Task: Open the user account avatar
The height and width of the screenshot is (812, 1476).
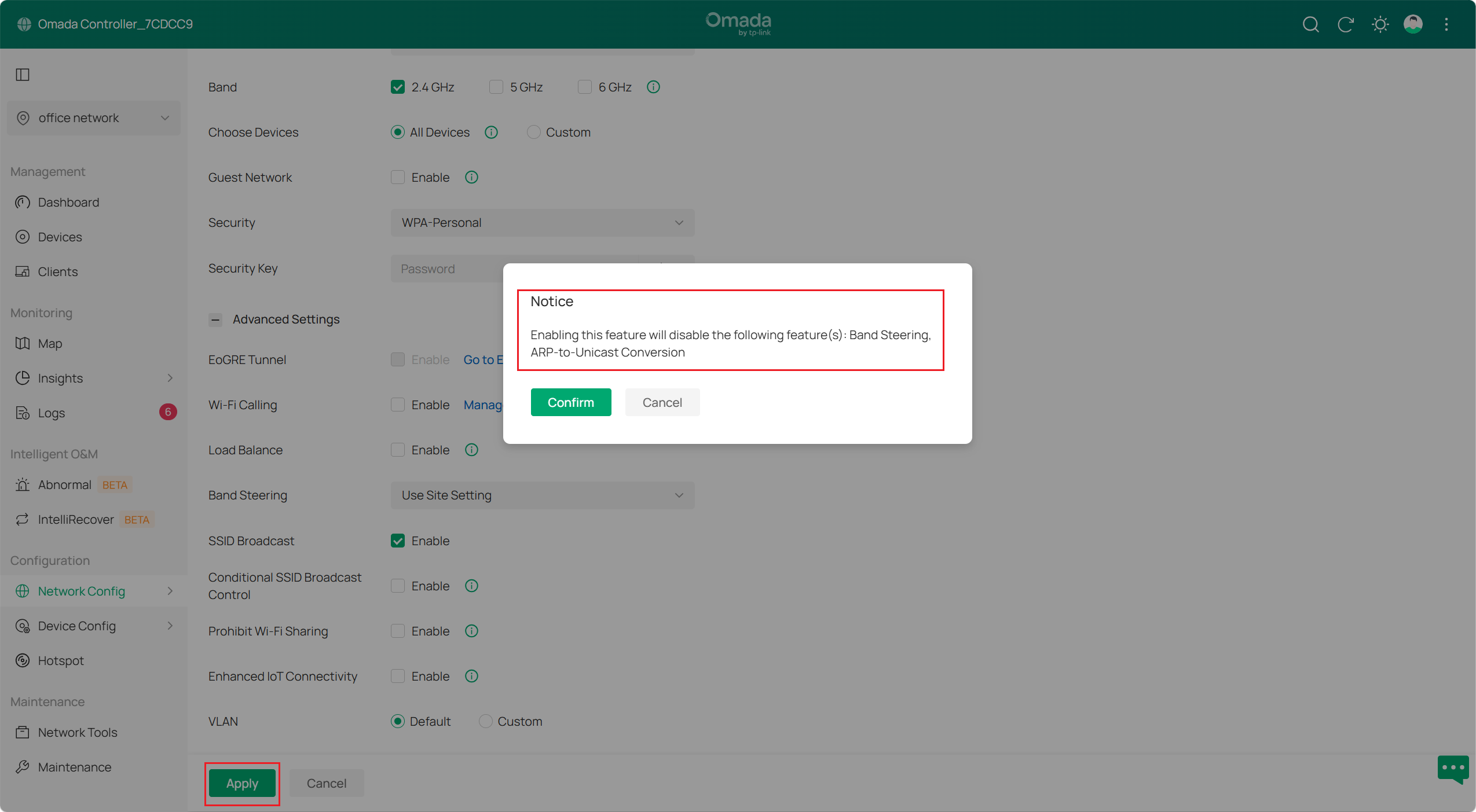Action: click(1413, 24)
